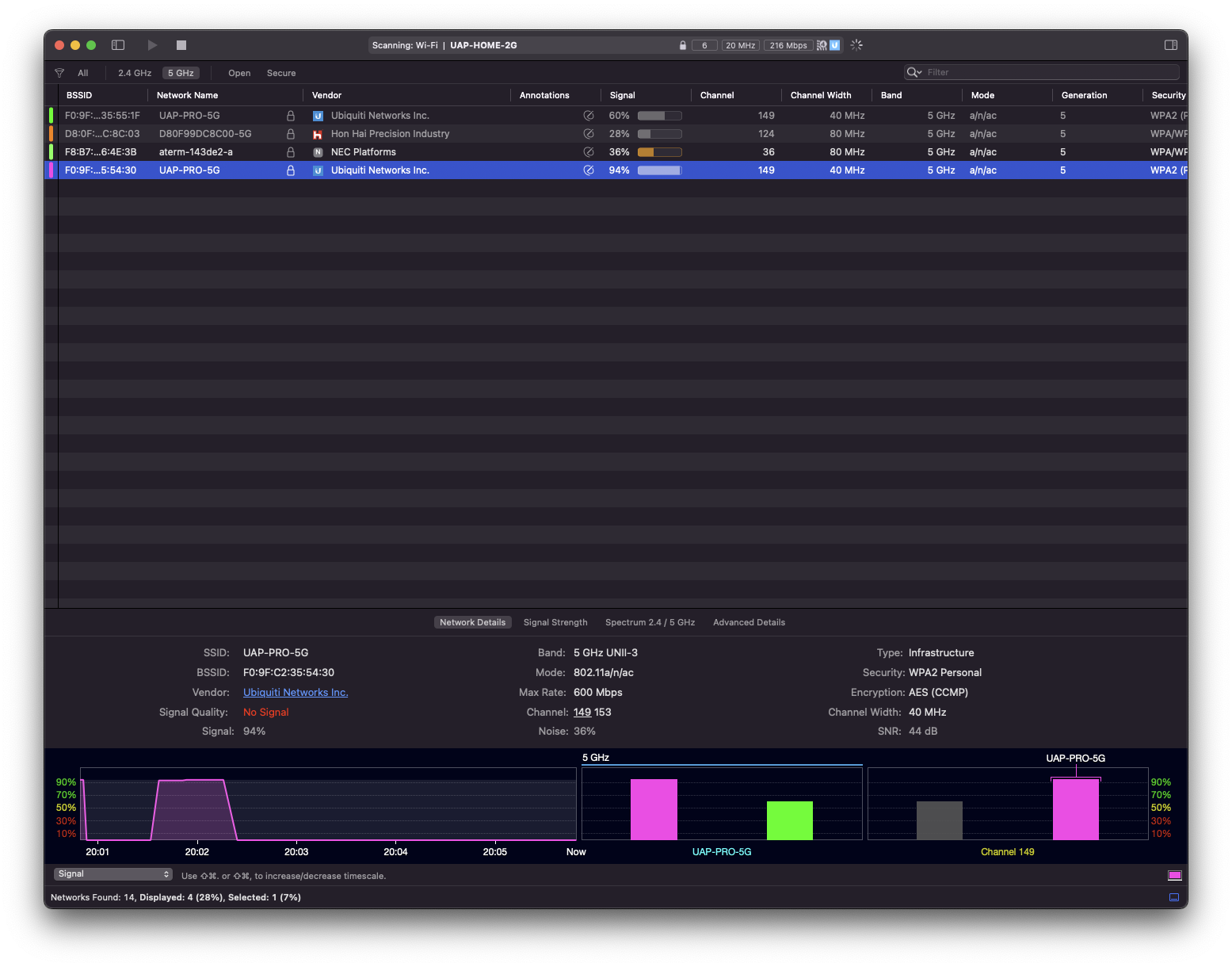The image size is (1232, 967).
Task: Click 94% signal bar in selected row
Action: pyautogui.click(x=659, y=170)
